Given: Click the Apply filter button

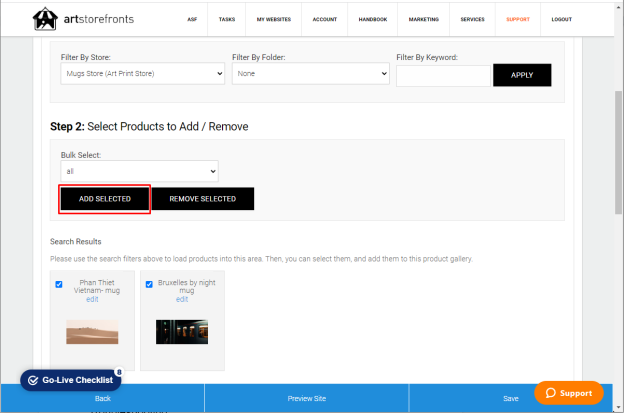Looking at the screenshot, I should pos(522,75).
